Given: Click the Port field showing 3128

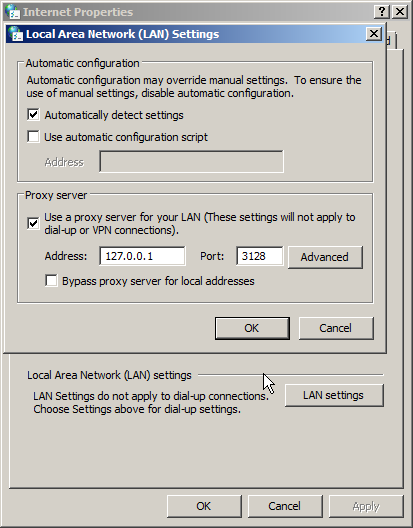Looking at the screenshot, I should point(260,256).
